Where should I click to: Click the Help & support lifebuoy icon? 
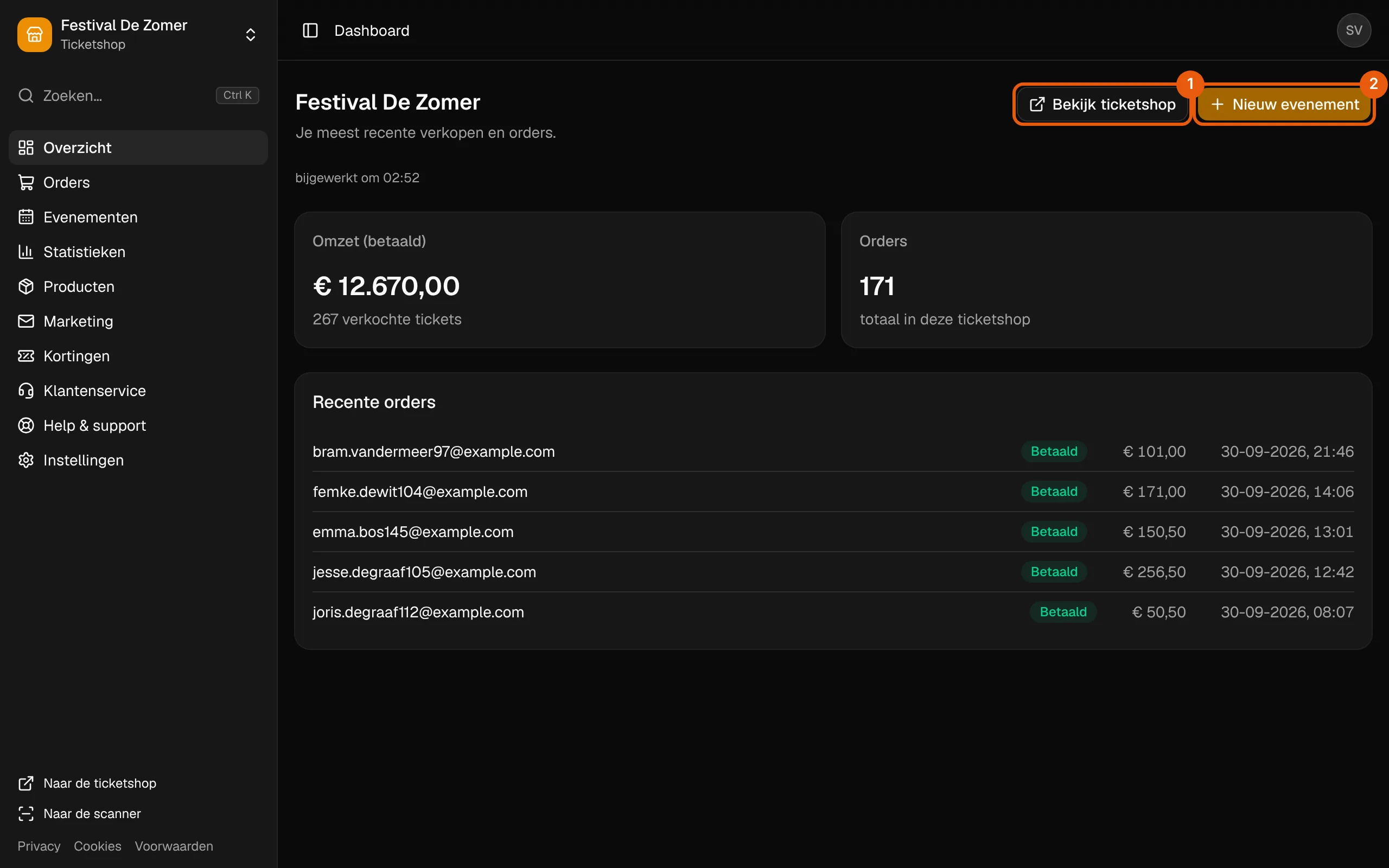point(26,425)
